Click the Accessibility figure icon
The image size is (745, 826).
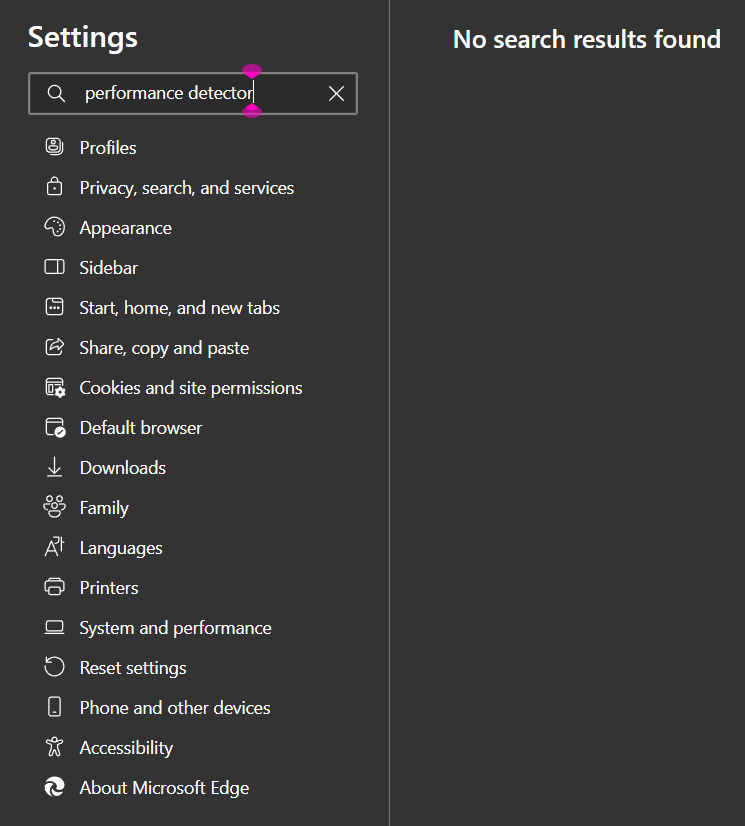[54, 747]
